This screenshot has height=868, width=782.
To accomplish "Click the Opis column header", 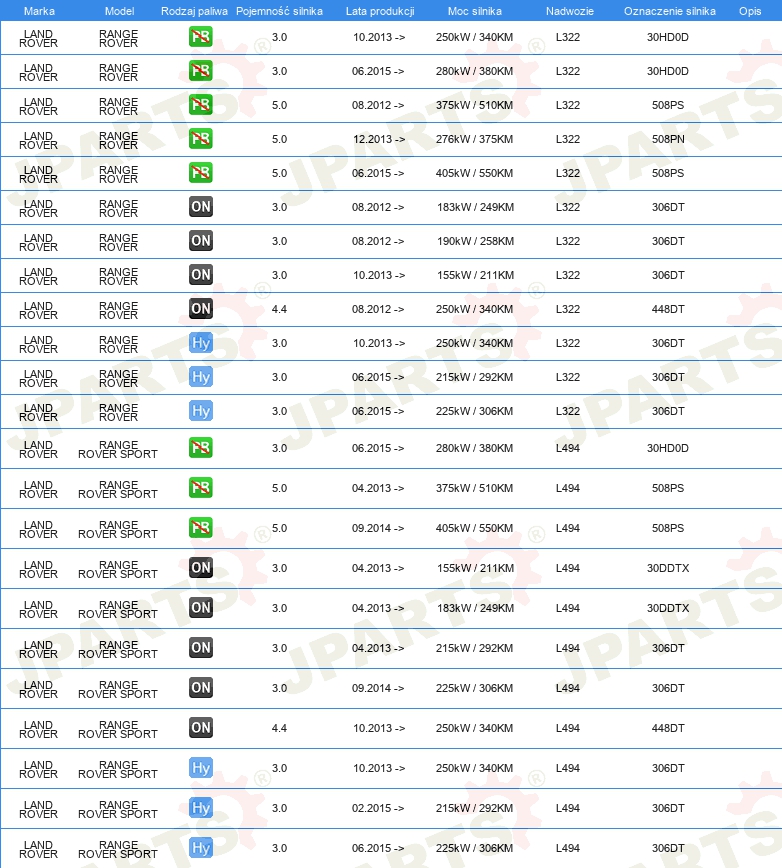I will (749, 10).
